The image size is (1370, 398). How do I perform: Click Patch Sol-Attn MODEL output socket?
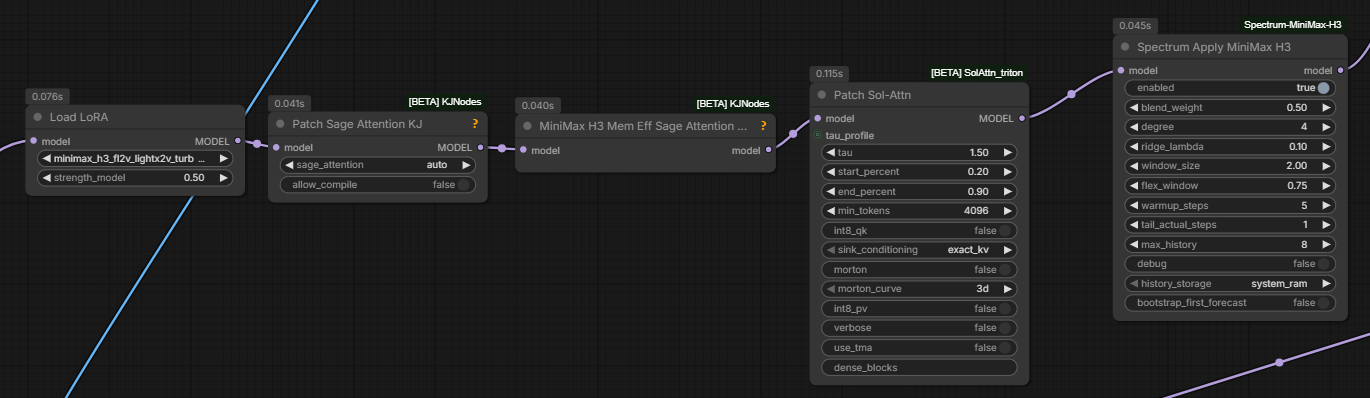coord(1021,119)
